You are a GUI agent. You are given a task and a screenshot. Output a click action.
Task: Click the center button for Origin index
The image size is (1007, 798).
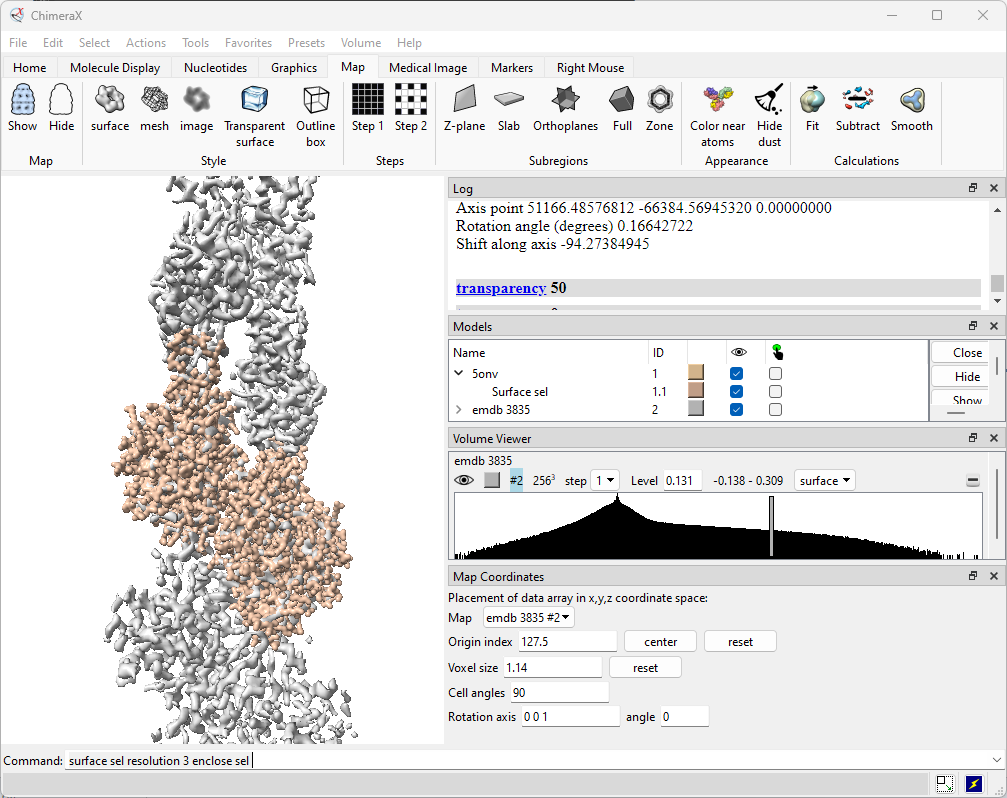coord(660,642)
